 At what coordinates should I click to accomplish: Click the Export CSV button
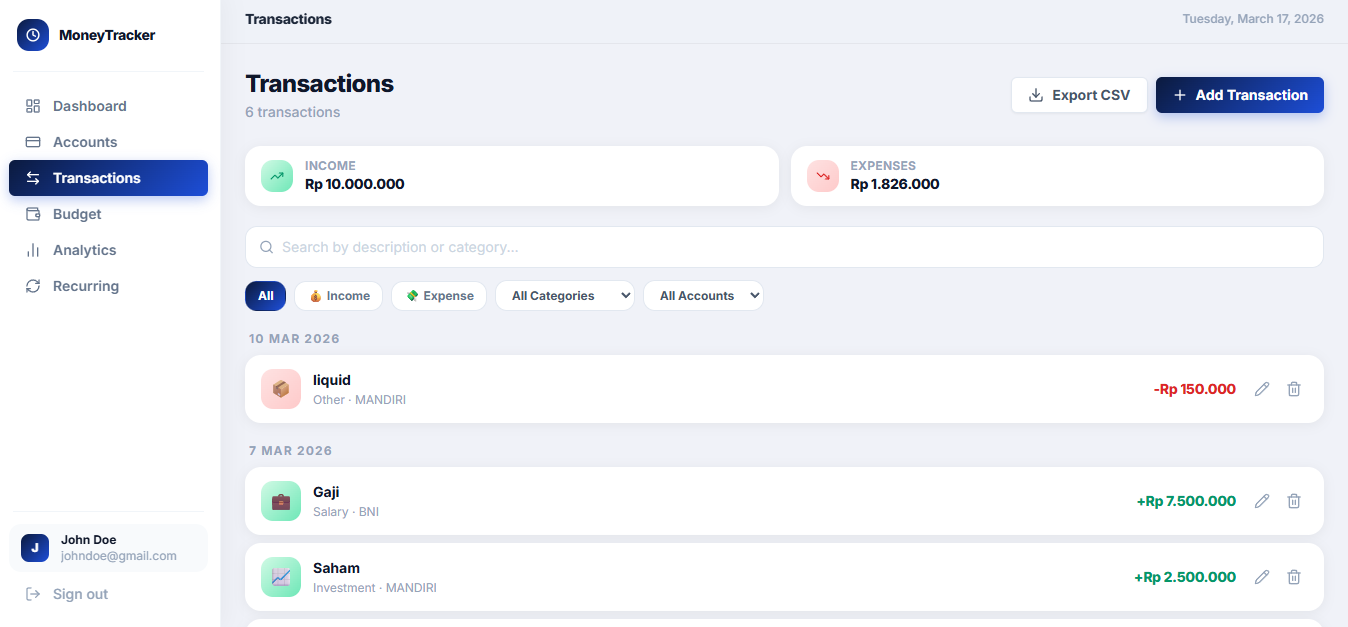pos(1079,95)
